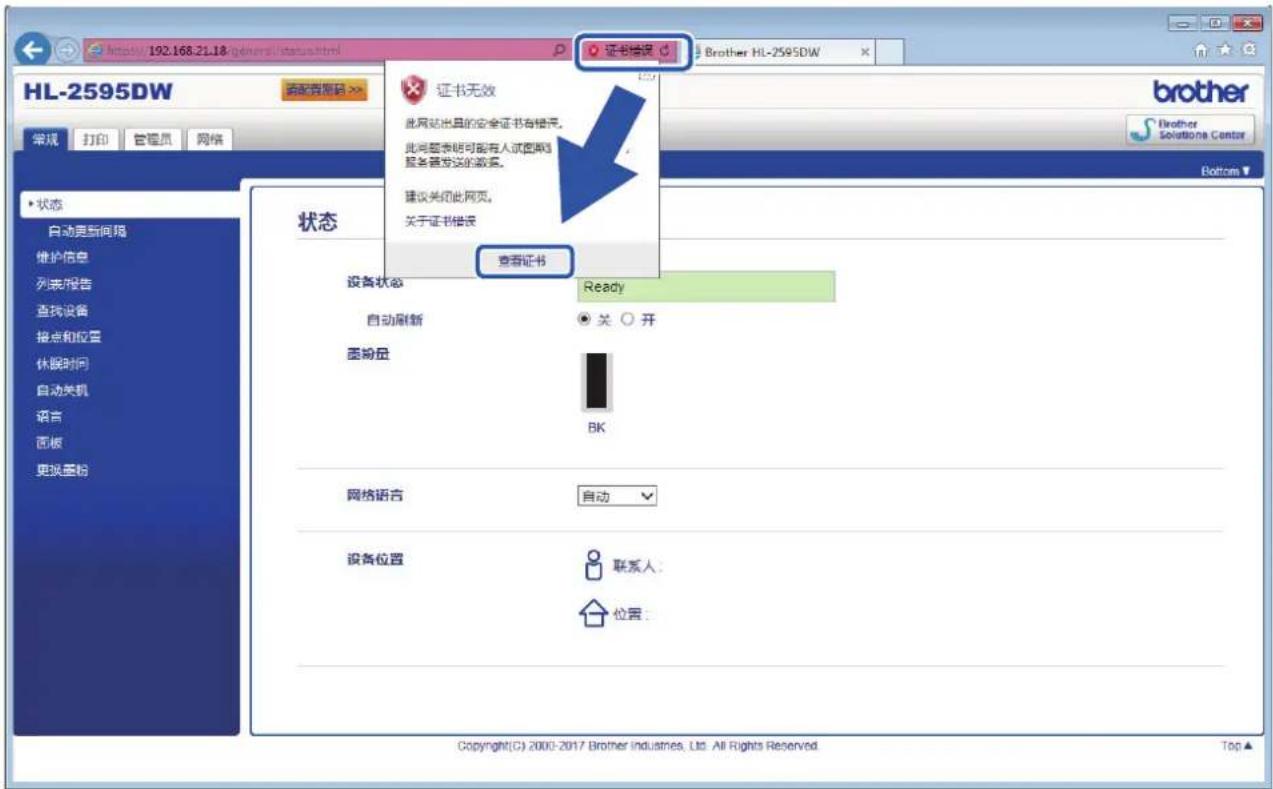Open the blank new tab button
The height and width of the screenshot is (789, 1273).
(x=892, y=52)
